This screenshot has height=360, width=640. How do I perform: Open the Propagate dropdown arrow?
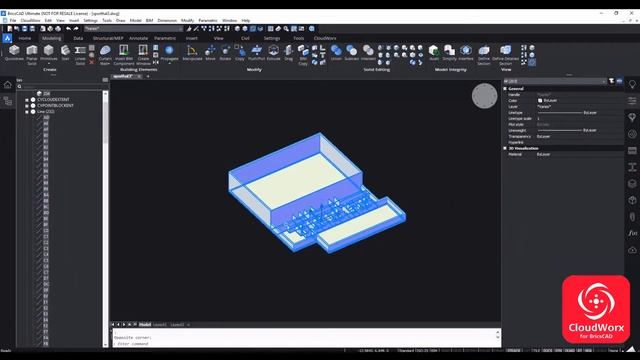tap(169, 64)
